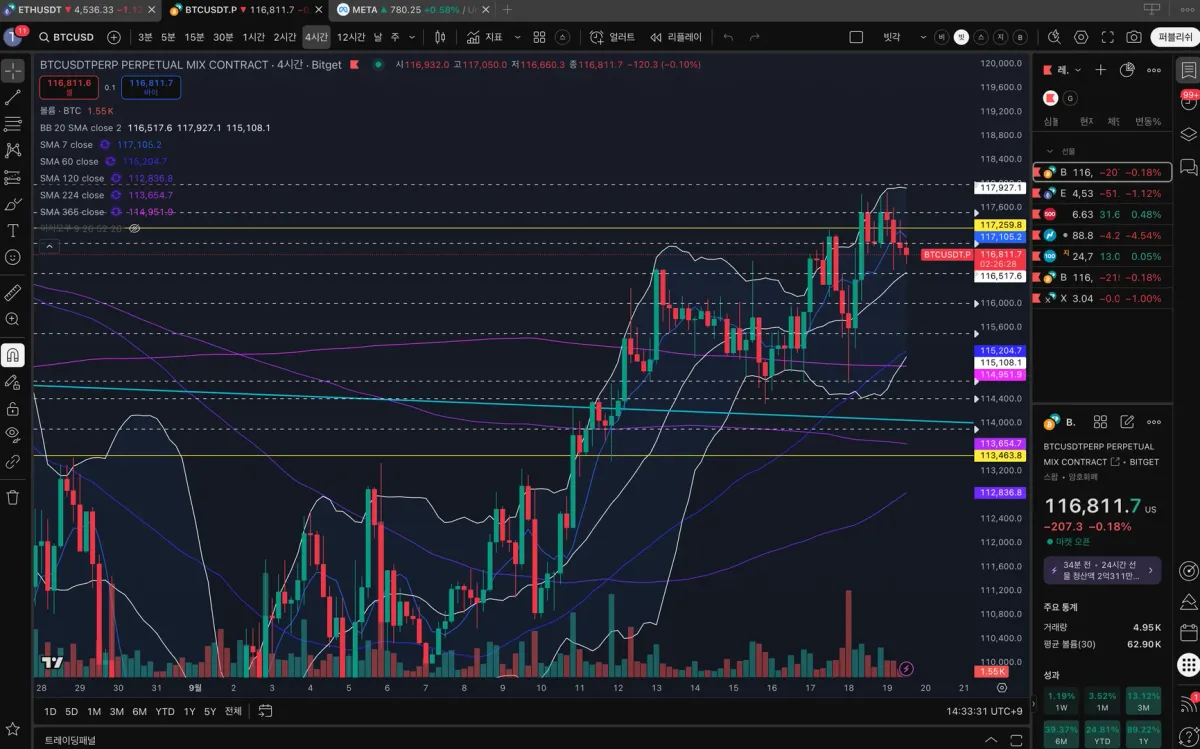This screenshot has width=1200, height=749.
Task: Open the chats panel icon
Action: (1188, 166)
